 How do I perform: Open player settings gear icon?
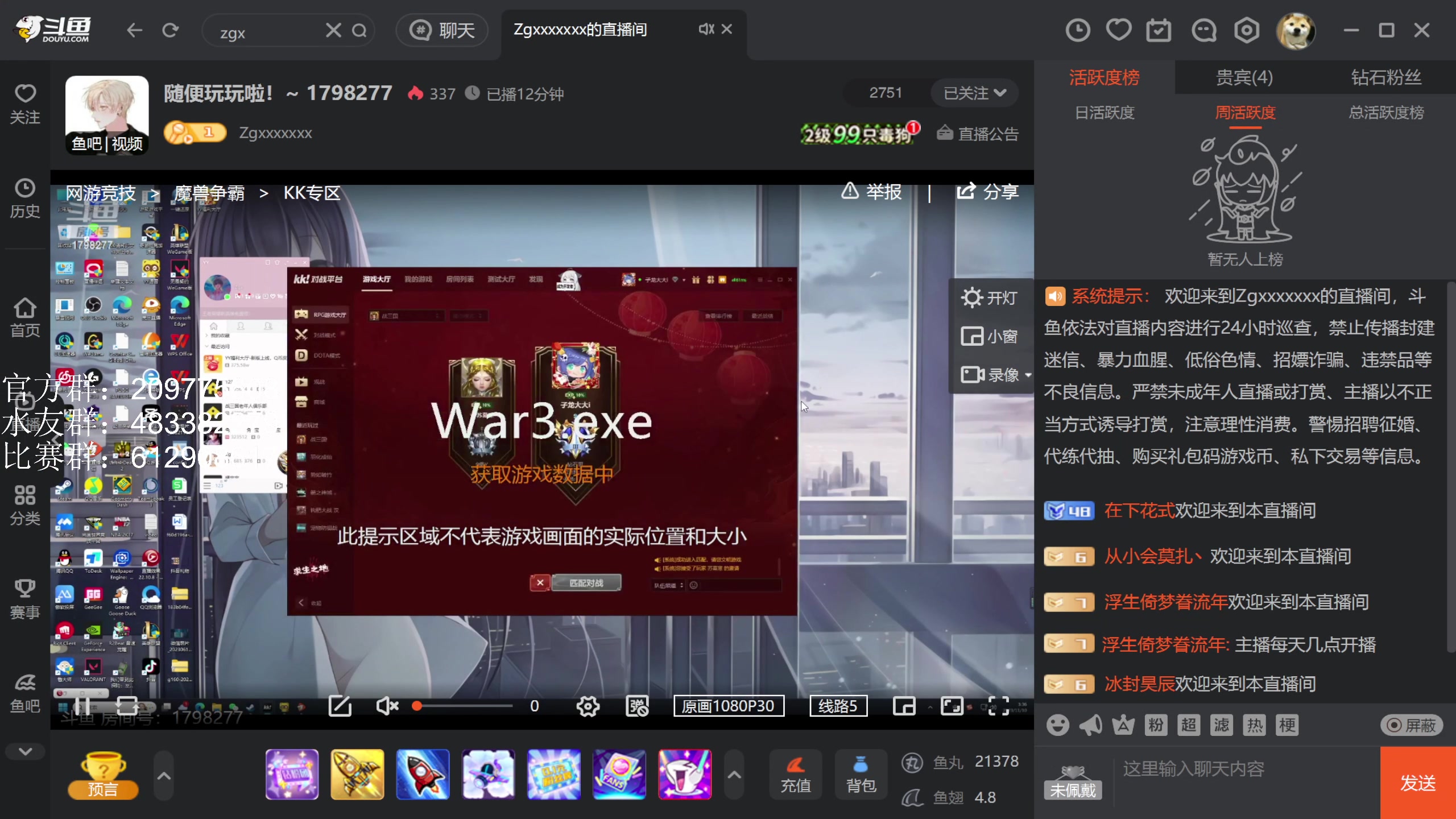(x=588, y=706)
